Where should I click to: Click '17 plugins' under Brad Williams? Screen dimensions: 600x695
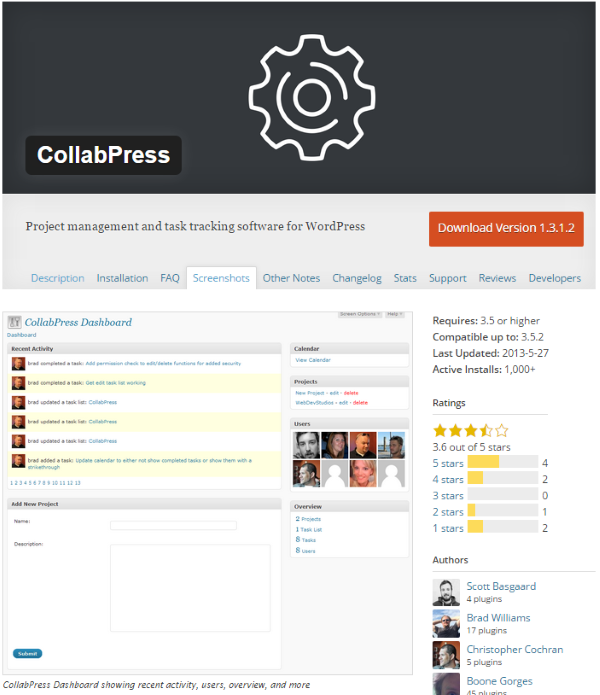coord(487,630)
